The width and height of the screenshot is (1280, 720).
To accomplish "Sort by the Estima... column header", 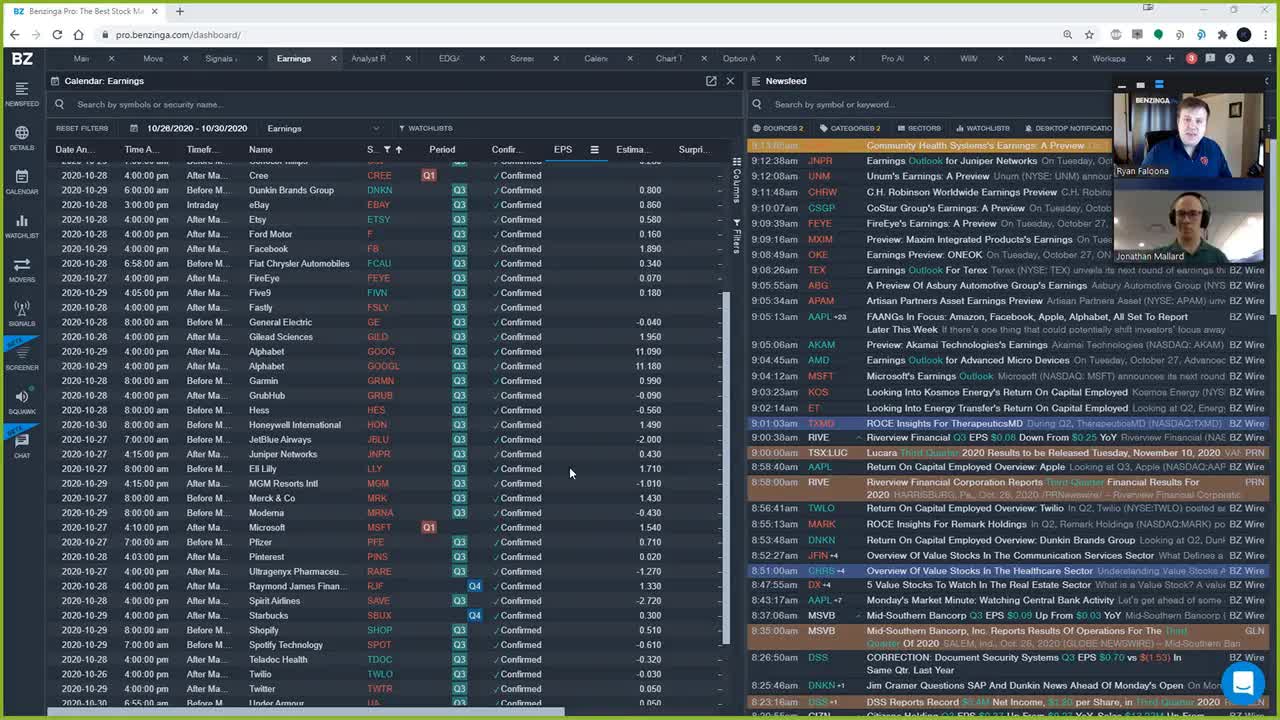I will pyautogui.click(x=631, y=150).
